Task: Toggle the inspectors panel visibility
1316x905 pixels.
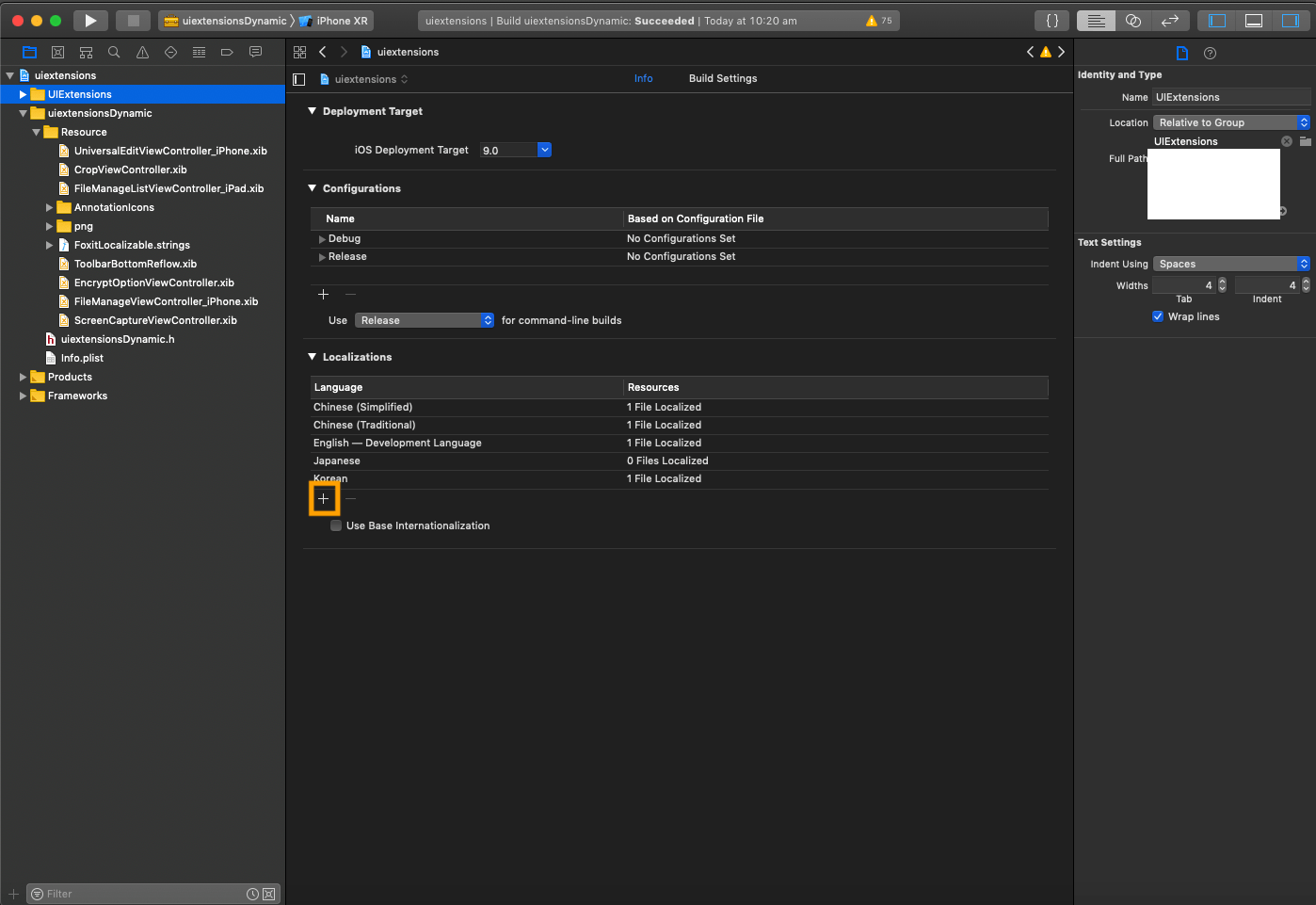Action: click(1290, 21)
